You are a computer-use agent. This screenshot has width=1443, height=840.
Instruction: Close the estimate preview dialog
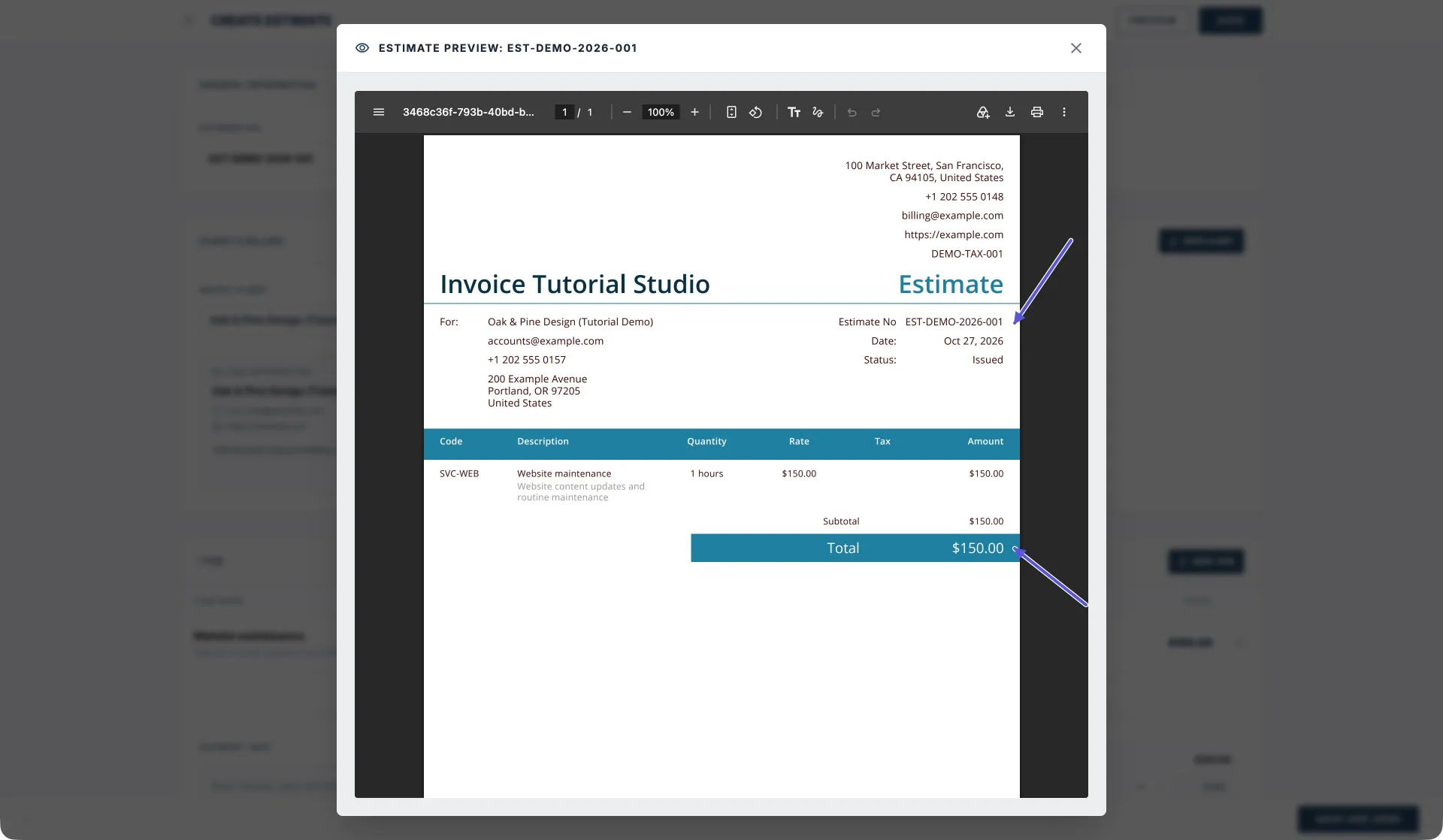[x=1076, y=48]
